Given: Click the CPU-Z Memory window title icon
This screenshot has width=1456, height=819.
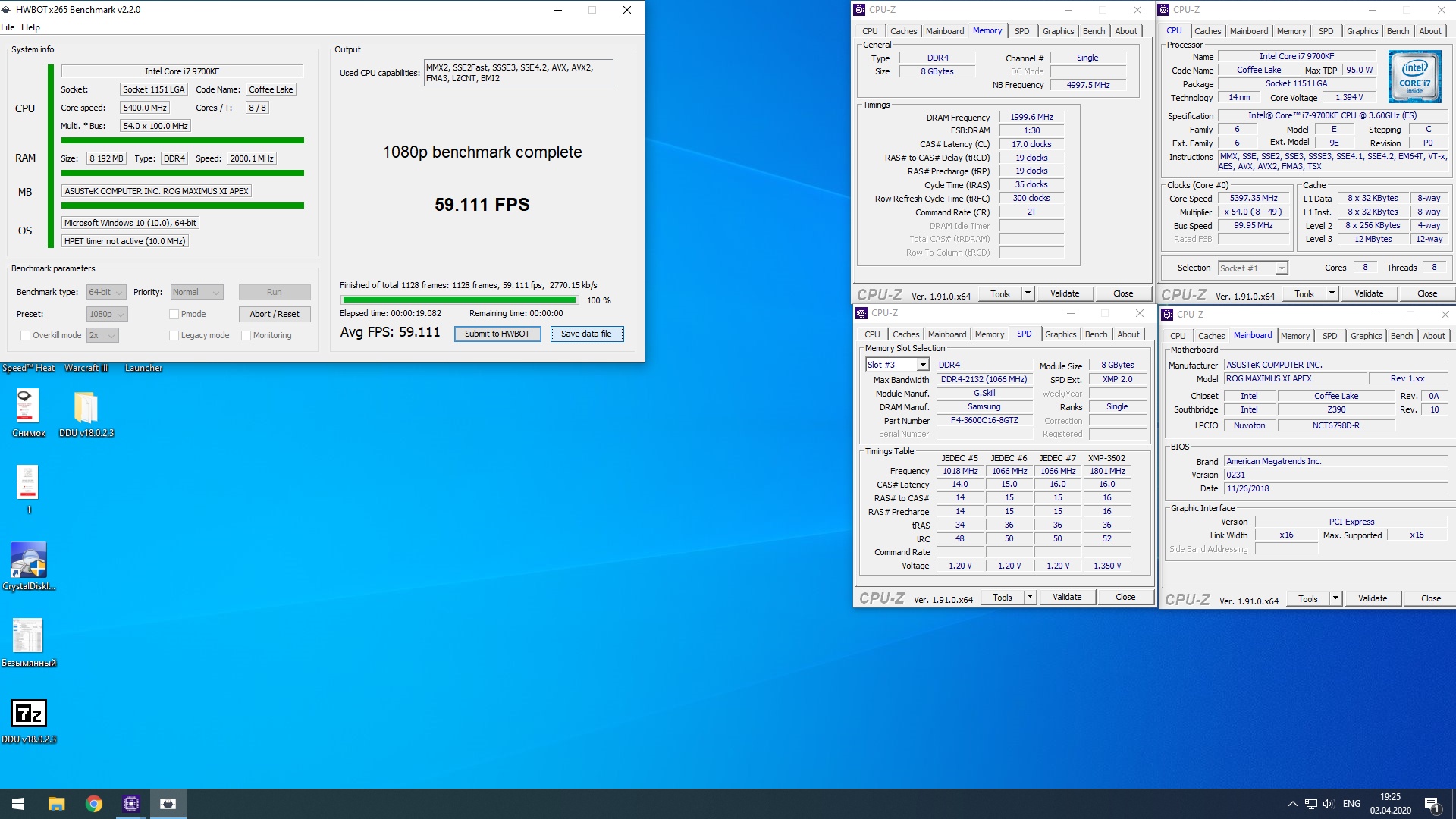Looking at the screenshot, I should [x=859, y=10].
